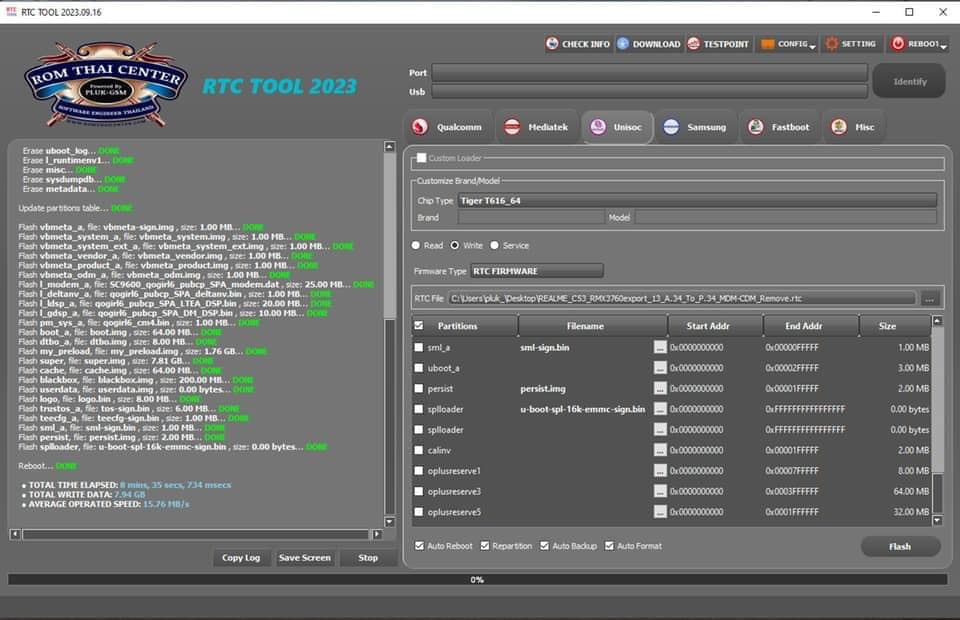Click the CHECK INFO toolbar button
This screenshot has height=620, width=960.
click(578, 44)
